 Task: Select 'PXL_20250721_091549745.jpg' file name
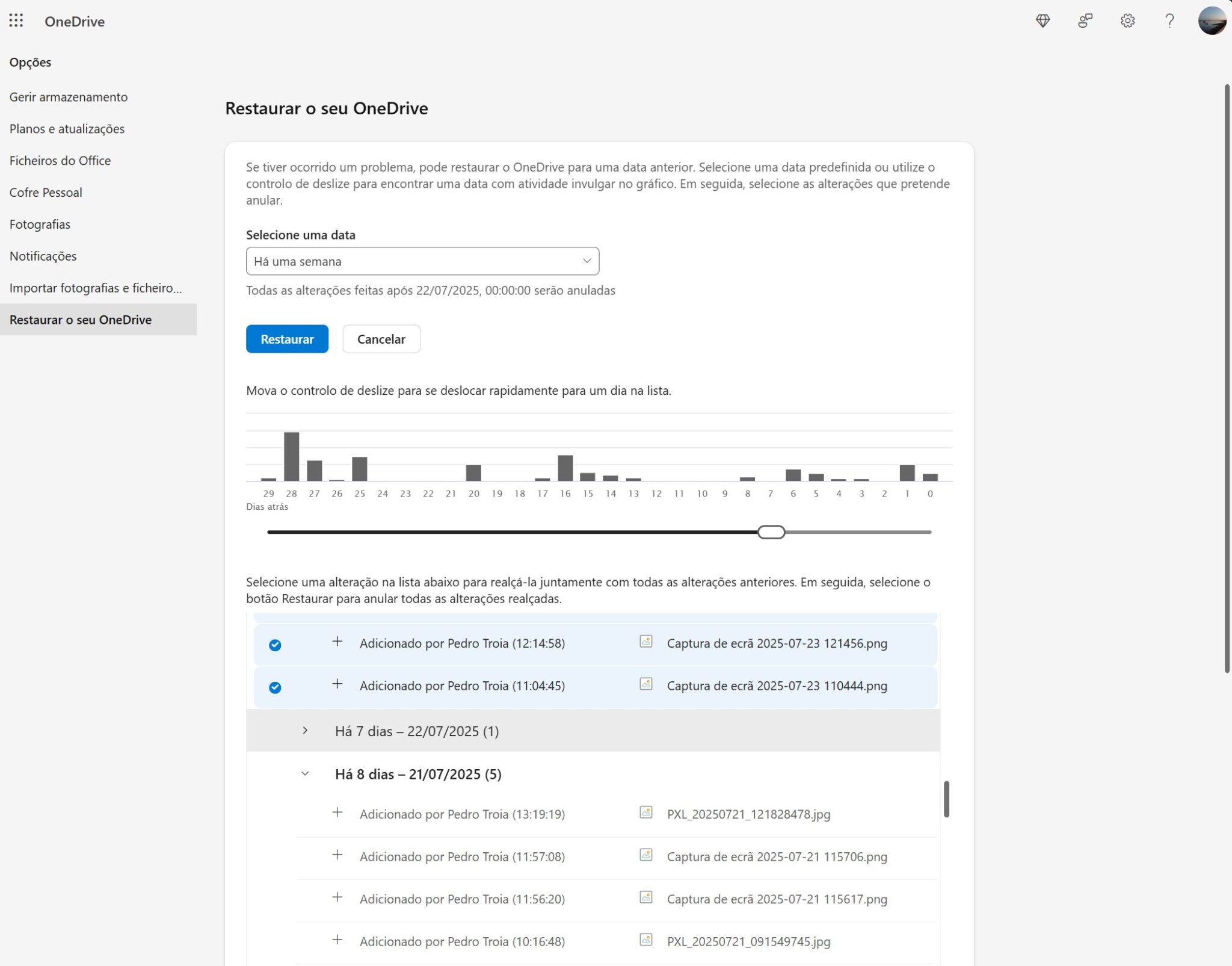point(749,942)
